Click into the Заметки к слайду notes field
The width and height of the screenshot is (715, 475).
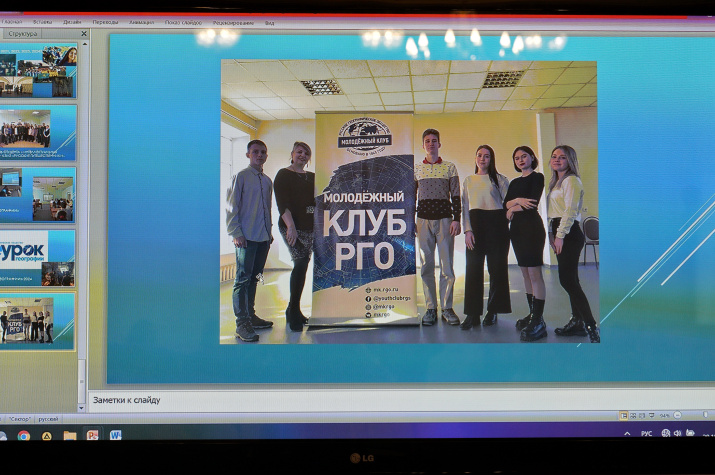click(x=401, y=401)
